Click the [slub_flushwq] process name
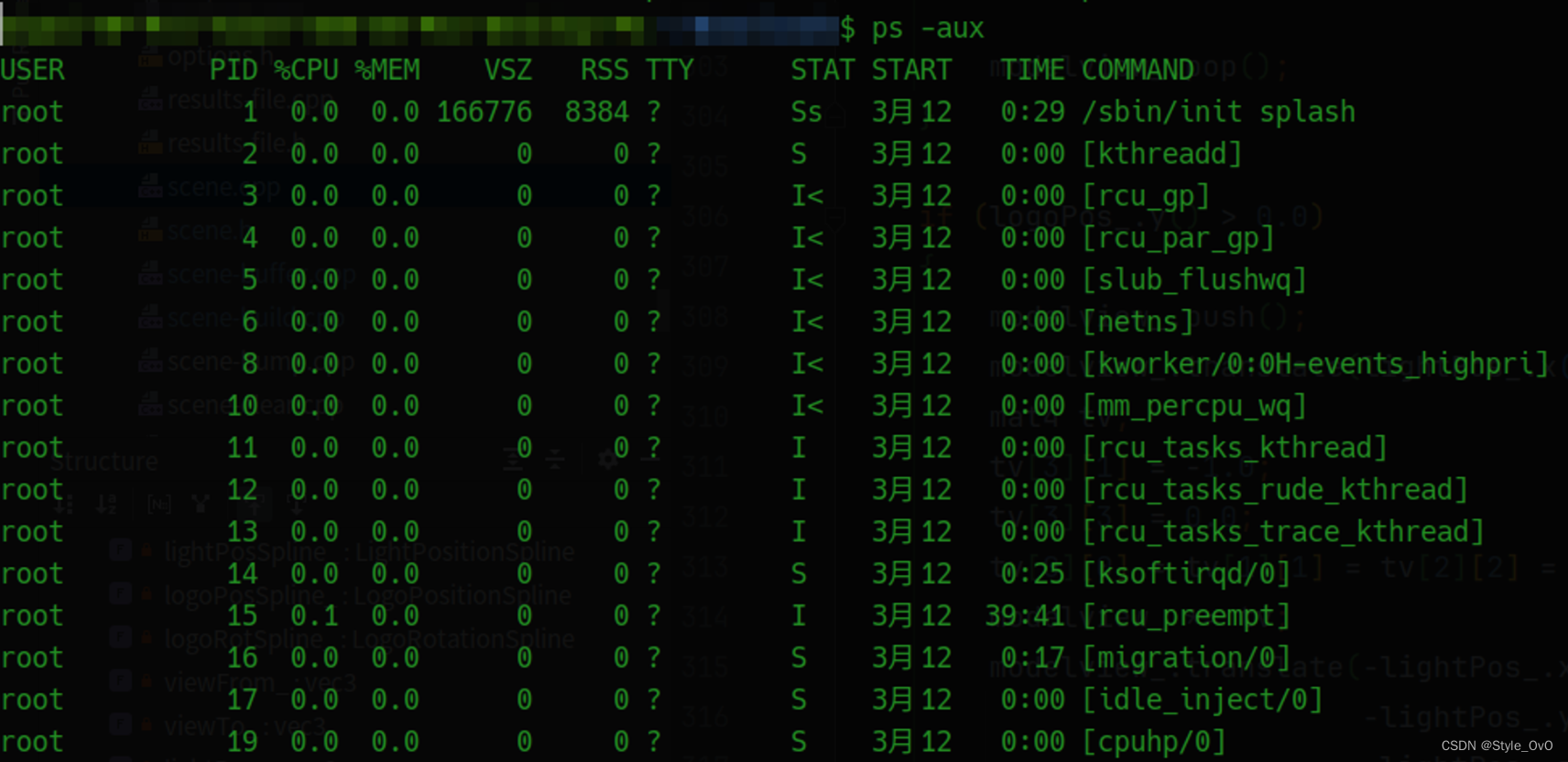Viewport: 1568px width, 762px height. point(1194,280)
